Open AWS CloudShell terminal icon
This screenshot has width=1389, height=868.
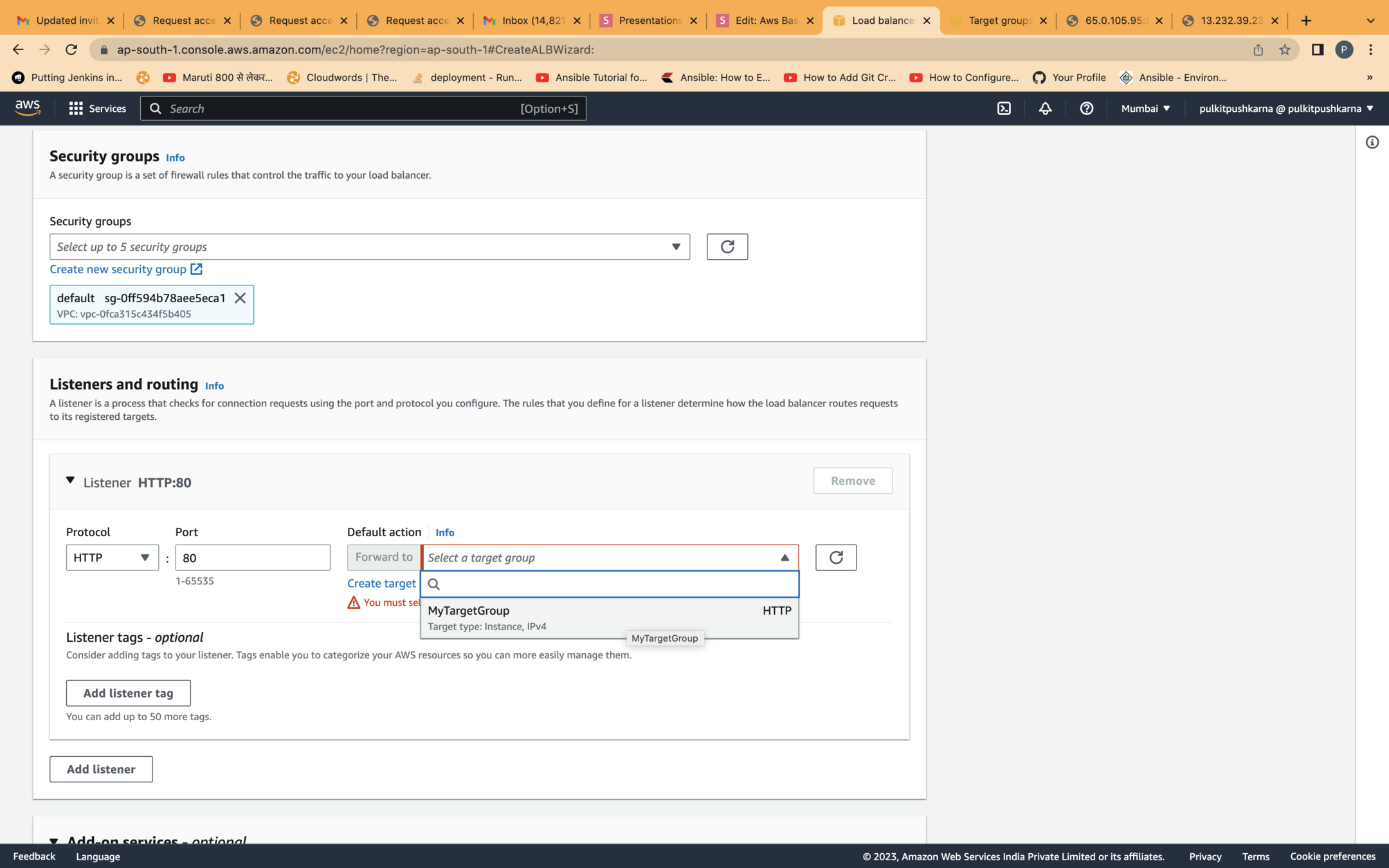coord(1004,109)
